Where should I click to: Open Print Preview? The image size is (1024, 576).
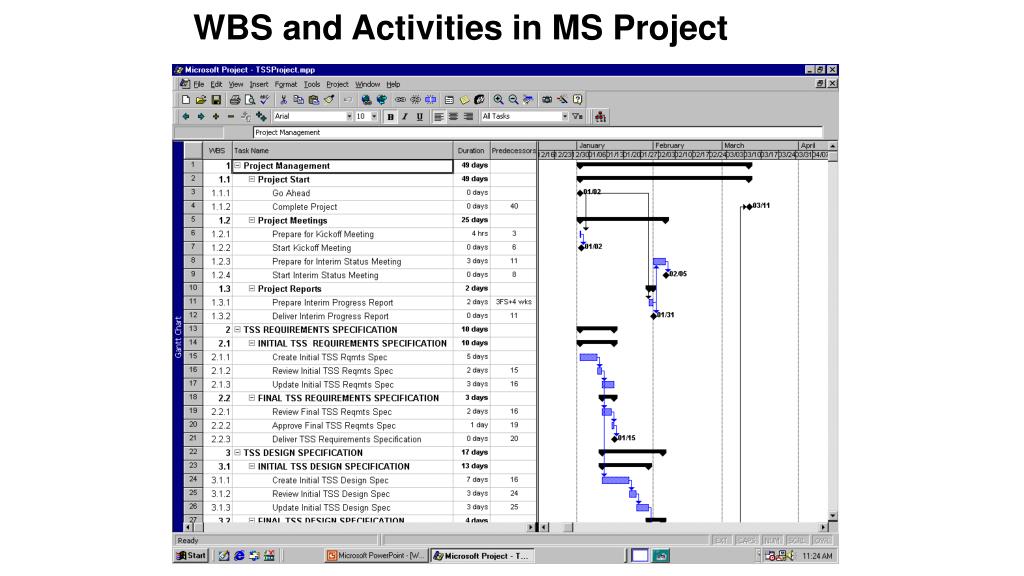[249, 100]
